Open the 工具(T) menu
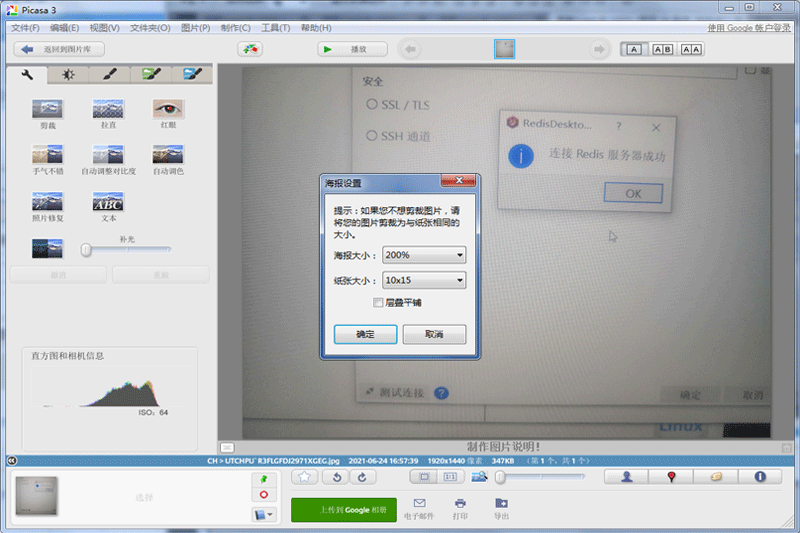The height and width of the screenshot is (533, 800). [276, 28]
